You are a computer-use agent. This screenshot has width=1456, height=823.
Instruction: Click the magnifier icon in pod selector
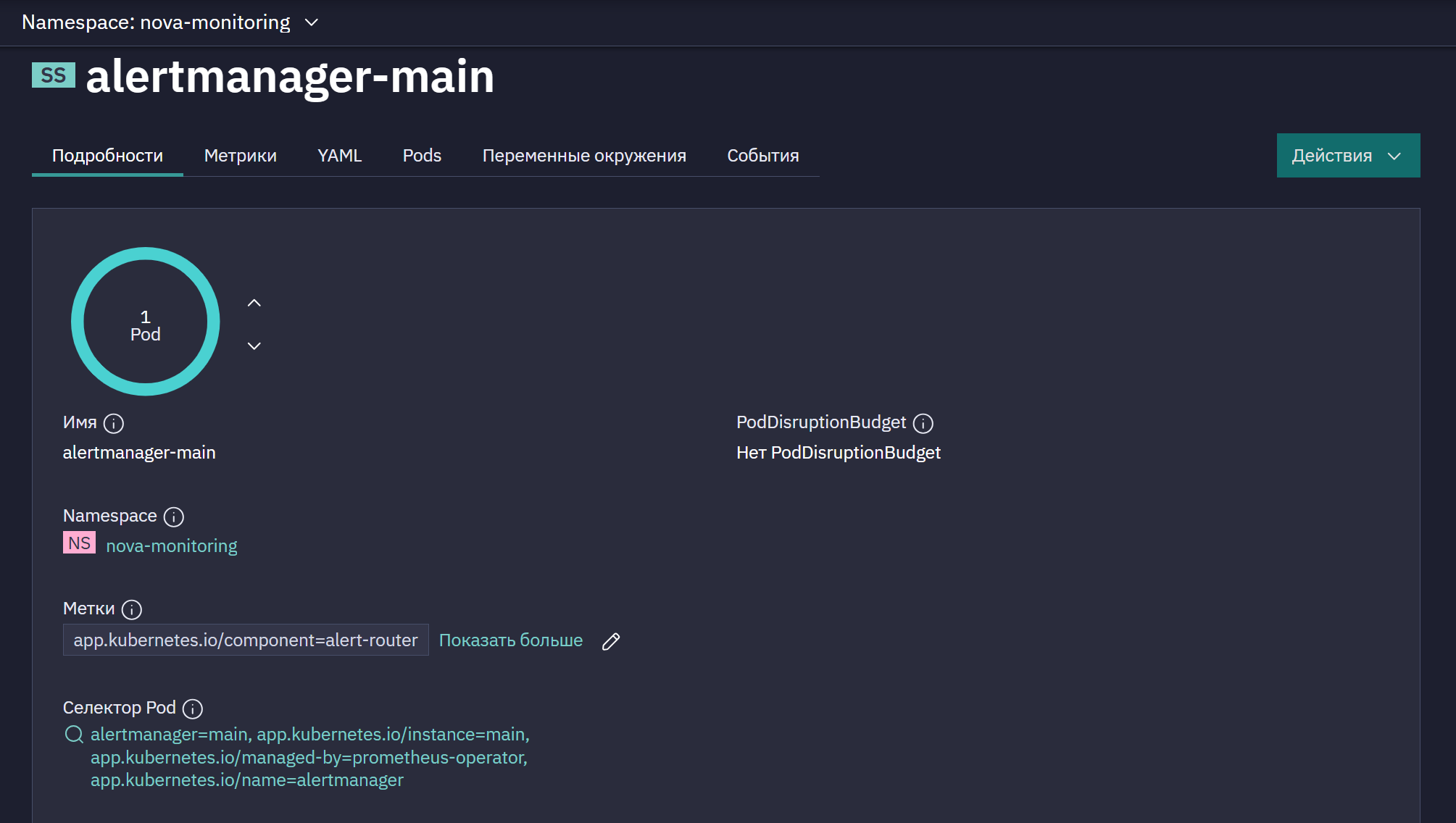pyautogui.click(x=74, y=735)
